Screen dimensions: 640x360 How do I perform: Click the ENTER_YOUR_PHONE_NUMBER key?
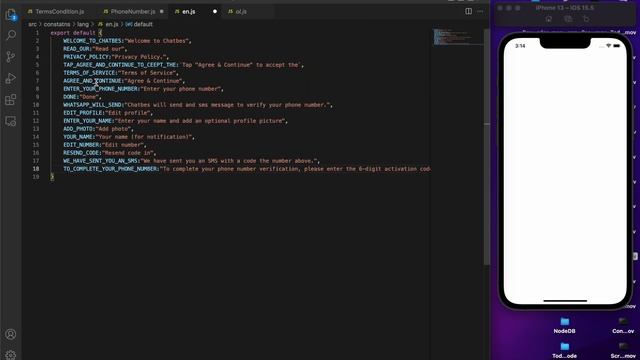[x=101, y=89]
